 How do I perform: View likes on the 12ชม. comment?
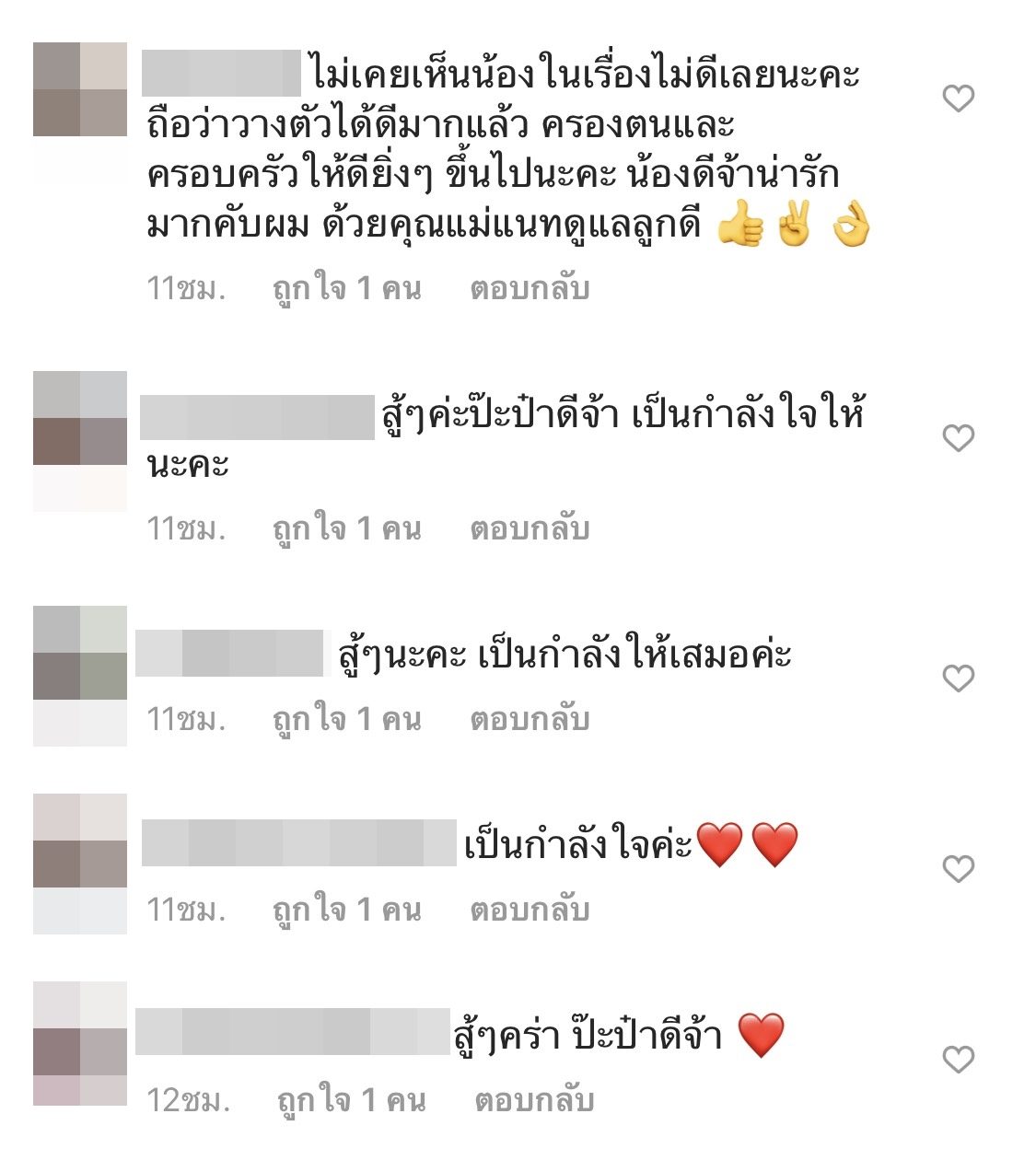point(352,1100)
